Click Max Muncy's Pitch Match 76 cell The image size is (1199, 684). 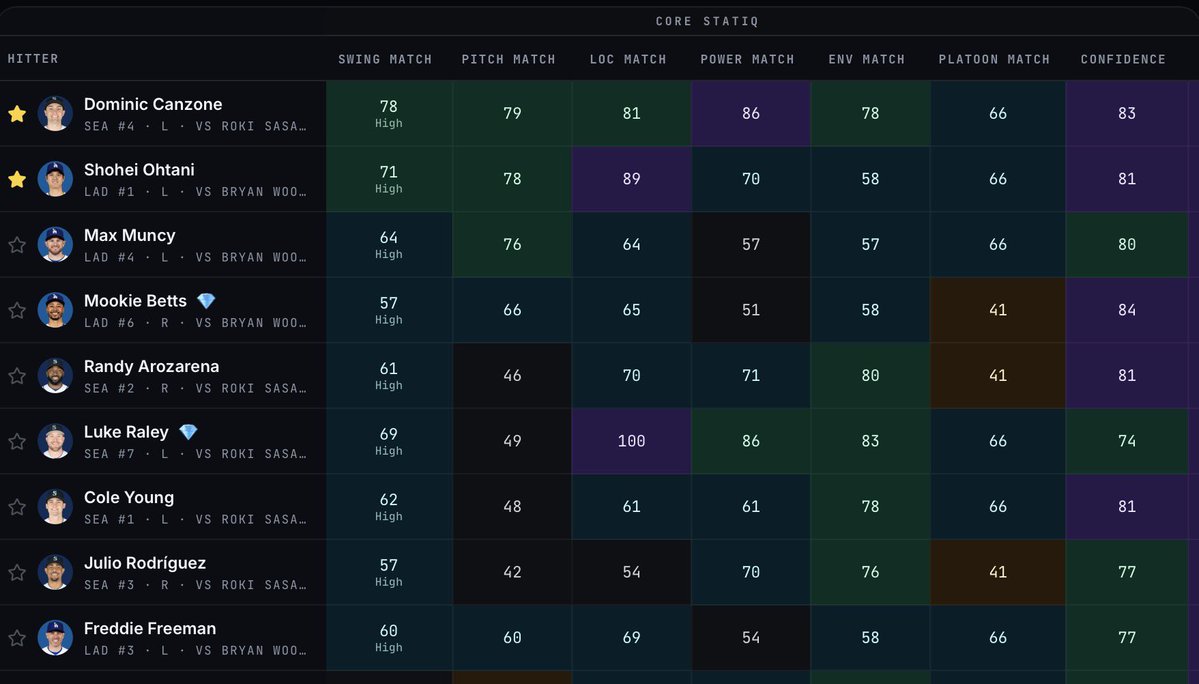click(x=512, y=245)
